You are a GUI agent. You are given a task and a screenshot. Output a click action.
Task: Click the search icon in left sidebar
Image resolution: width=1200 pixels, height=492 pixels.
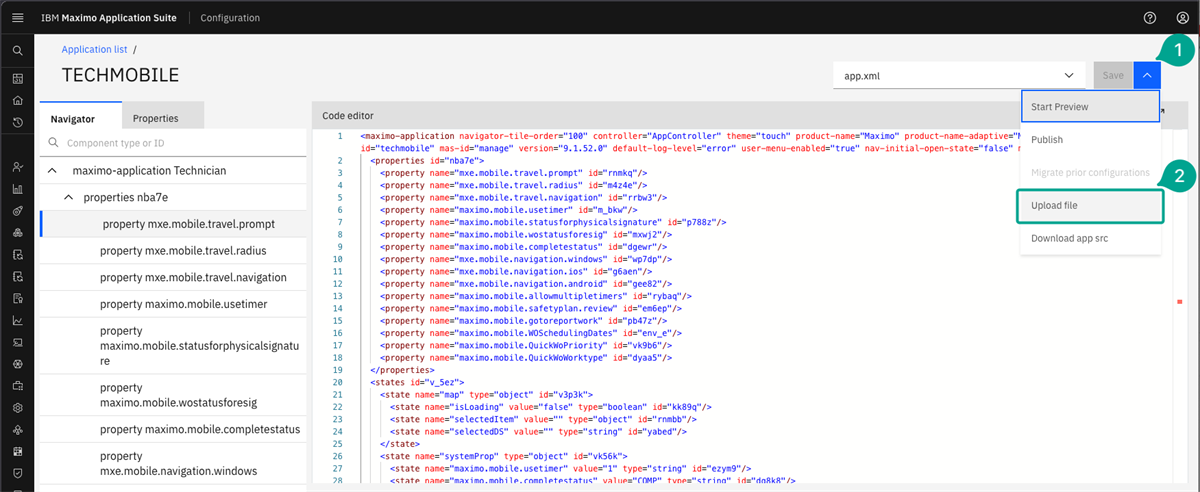point(17,50)
